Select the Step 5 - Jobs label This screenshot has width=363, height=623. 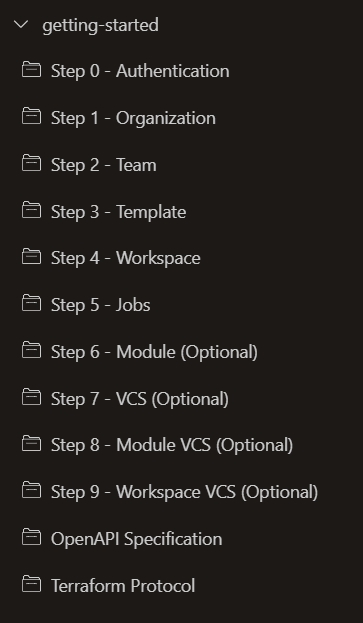(101, 305)
